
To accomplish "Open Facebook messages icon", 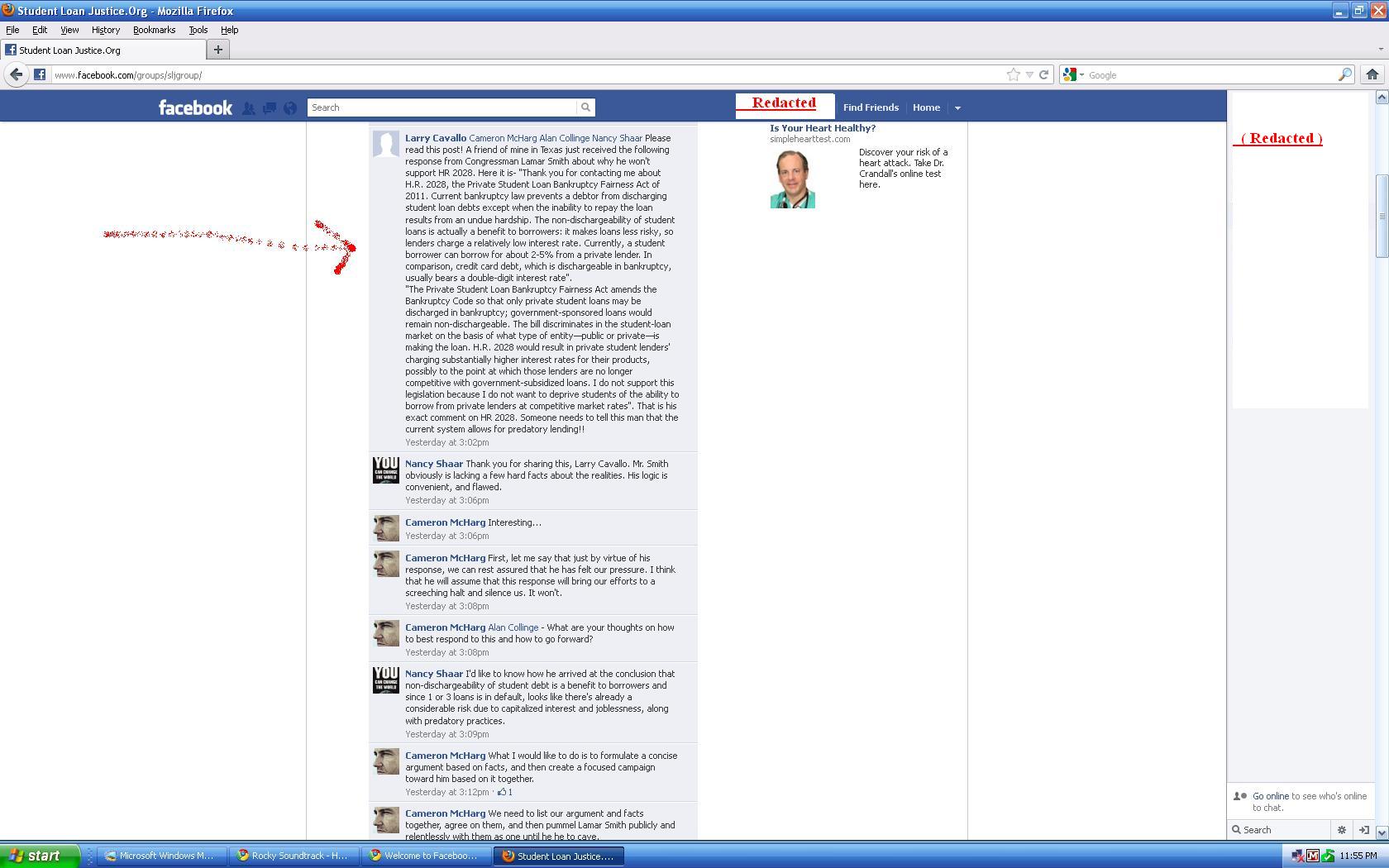I will click(x=269, y=108).
